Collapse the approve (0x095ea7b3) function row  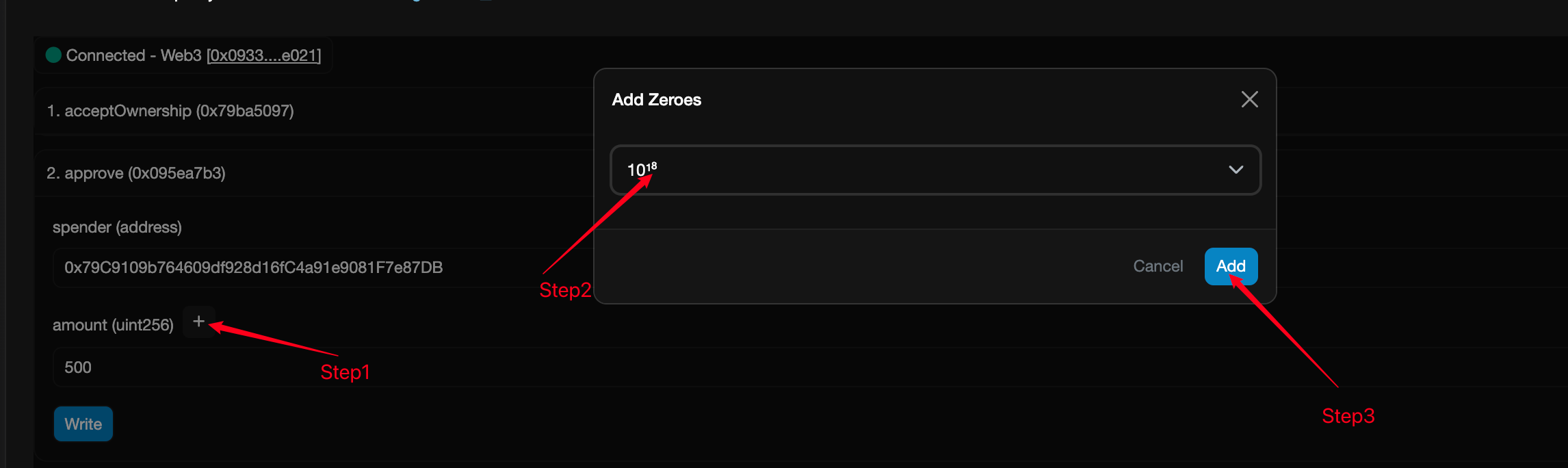(315, 173)
